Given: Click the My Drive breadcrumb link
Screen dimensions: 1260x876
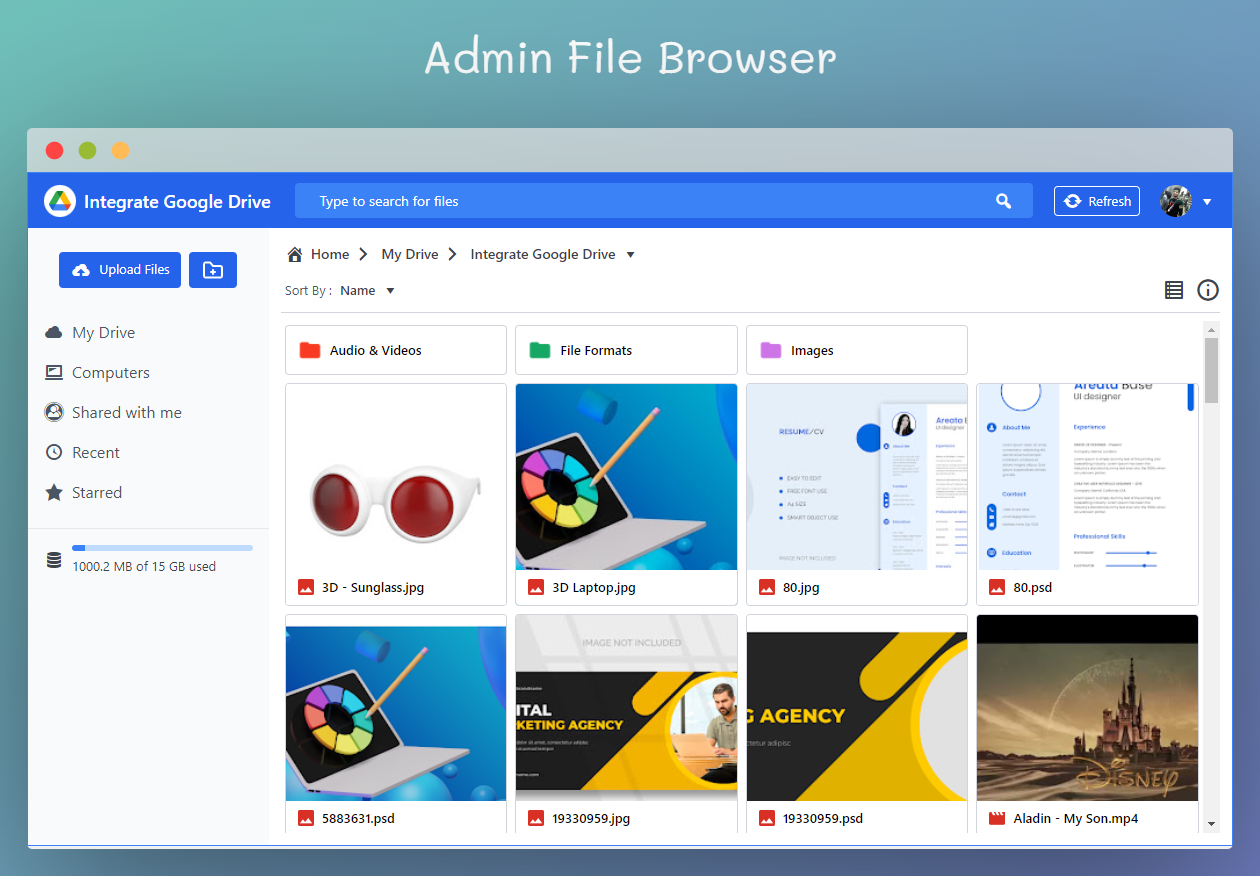Looking at the screenshot, I should pos(410,254).
